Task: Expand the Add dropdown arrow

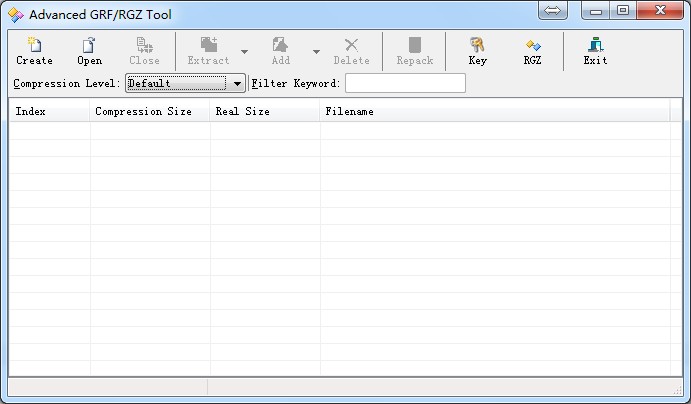Action: click(x=316, y=52)
